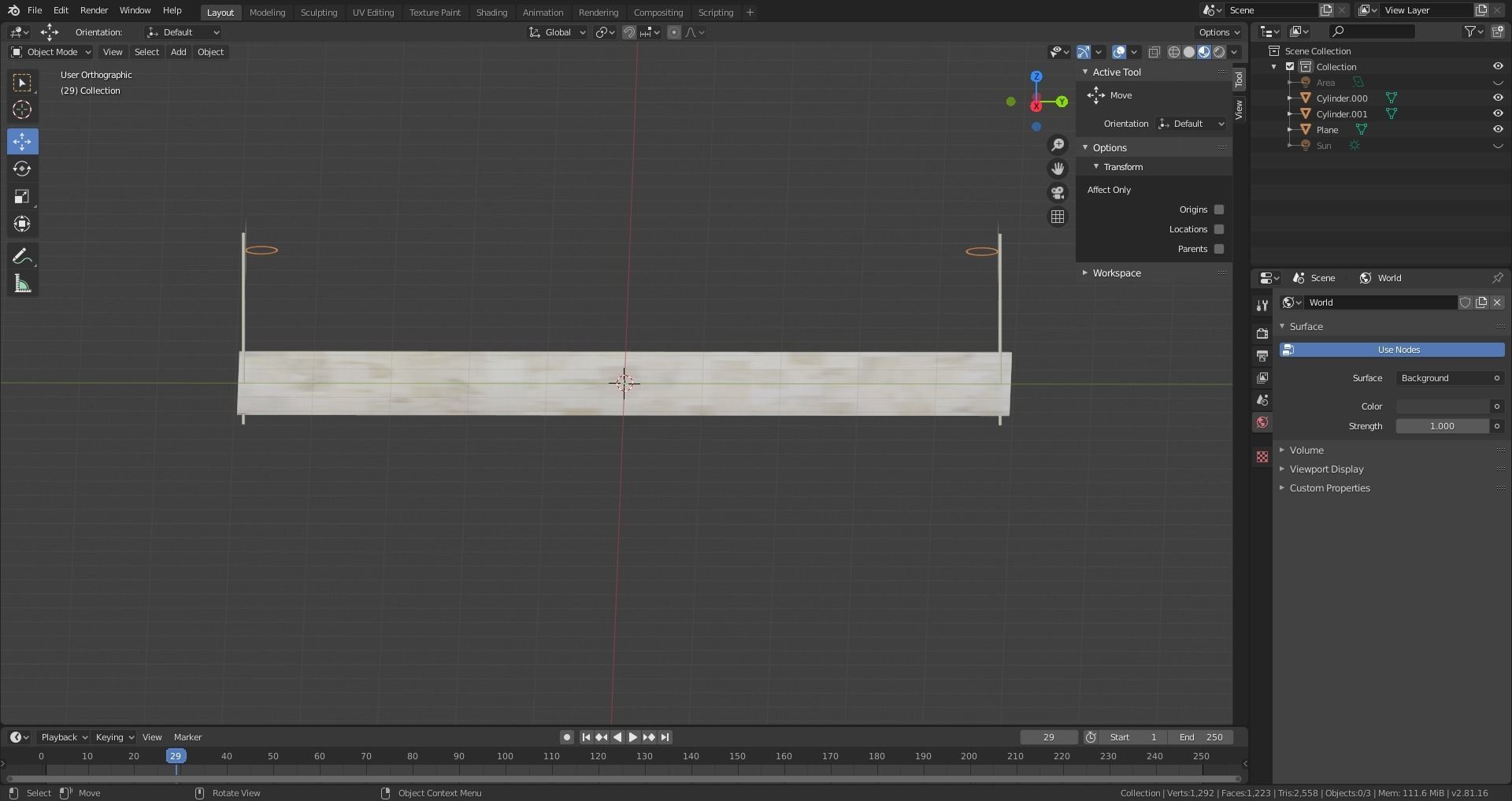
Task: Click the Blender logo menu icon
Action: [13, 10]
